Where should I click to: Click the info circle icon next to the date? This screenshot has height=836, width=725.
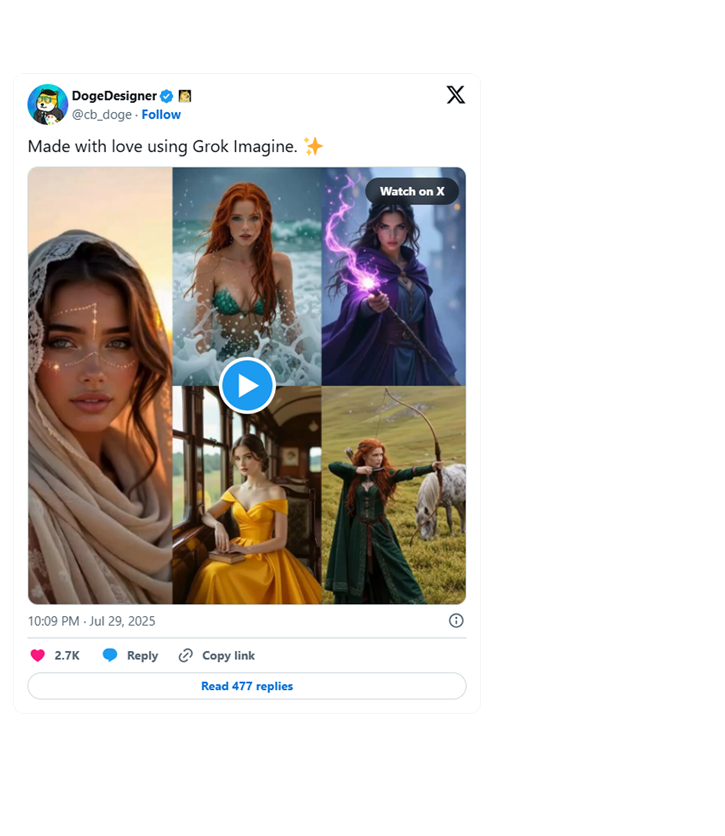456,621
